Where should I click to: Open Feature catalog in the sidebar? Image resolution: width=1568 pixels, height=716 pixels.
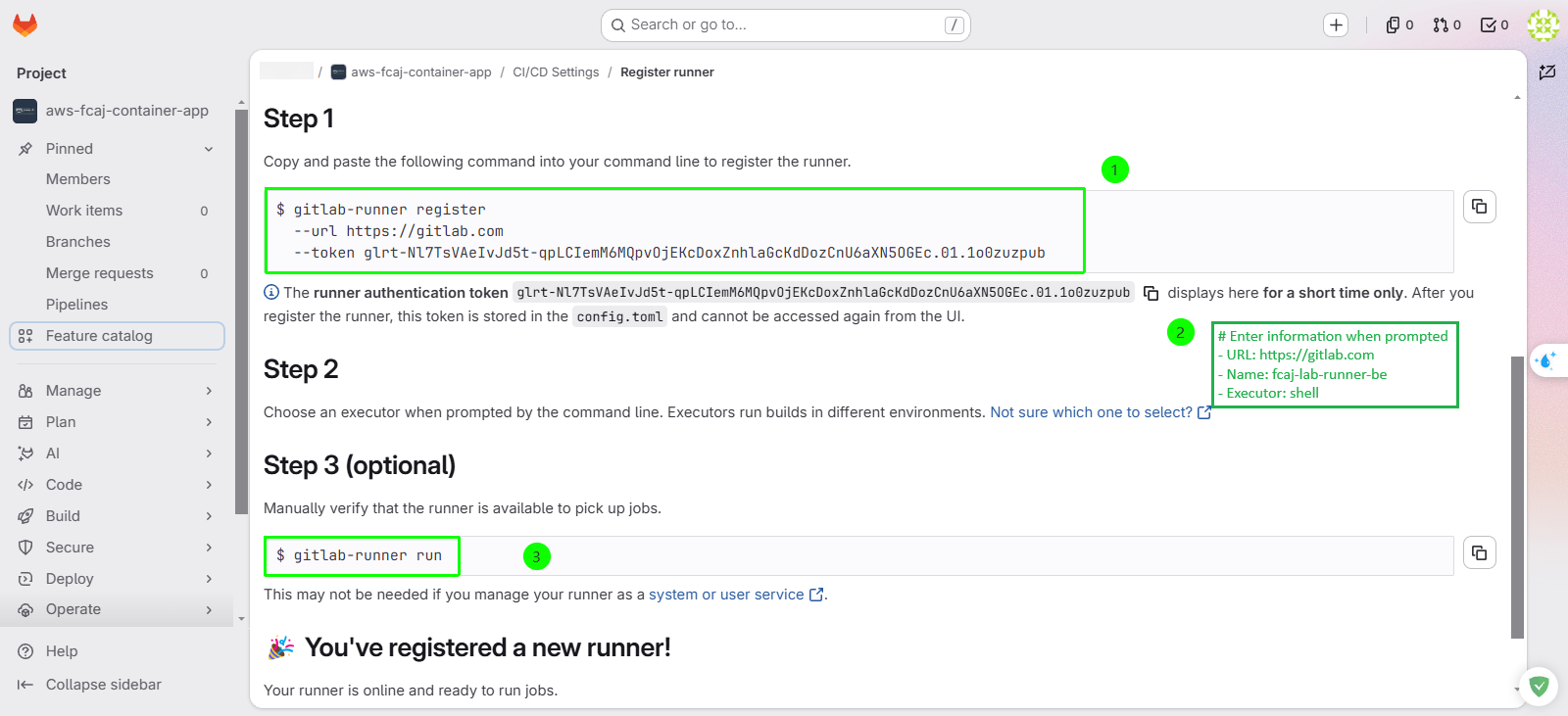[x=118, y=336]
